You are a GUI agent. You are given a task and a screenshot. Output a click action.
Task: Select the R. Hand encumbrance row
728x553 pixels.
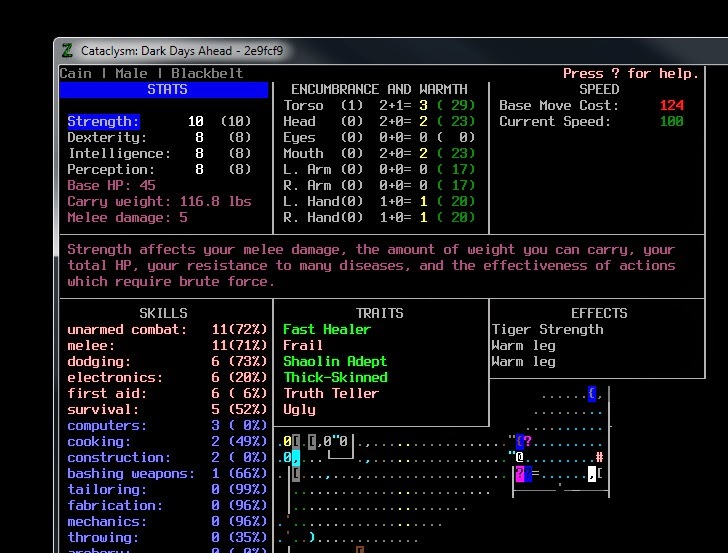[x=379, y=217]
